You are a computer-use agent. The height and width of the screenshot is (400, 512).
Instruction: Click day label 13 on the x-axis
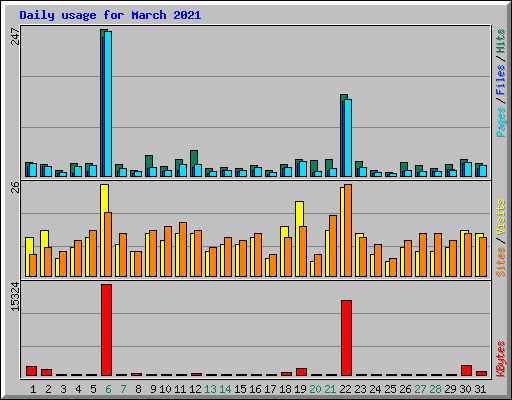tap(210, 389)
